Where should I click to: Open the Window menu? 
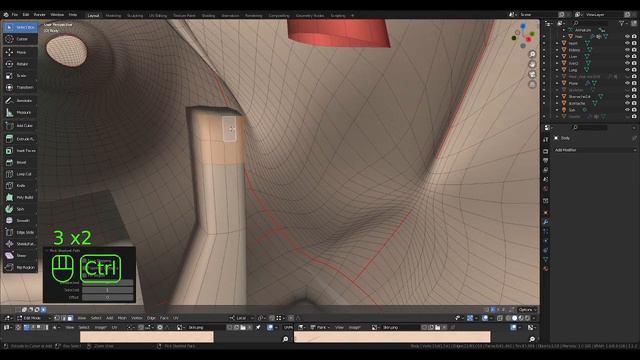click(x=57, y=15)
